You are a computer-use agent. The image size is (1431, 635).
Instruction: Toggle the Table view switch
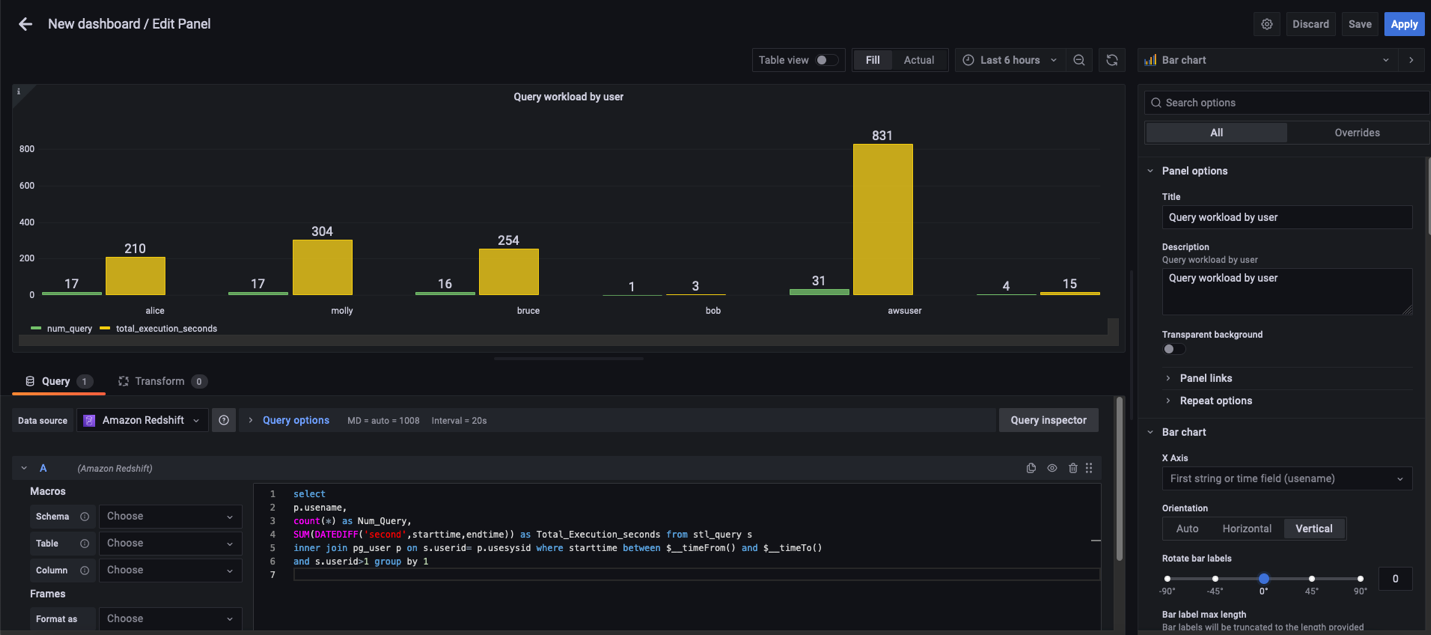(x=826, y=60)
